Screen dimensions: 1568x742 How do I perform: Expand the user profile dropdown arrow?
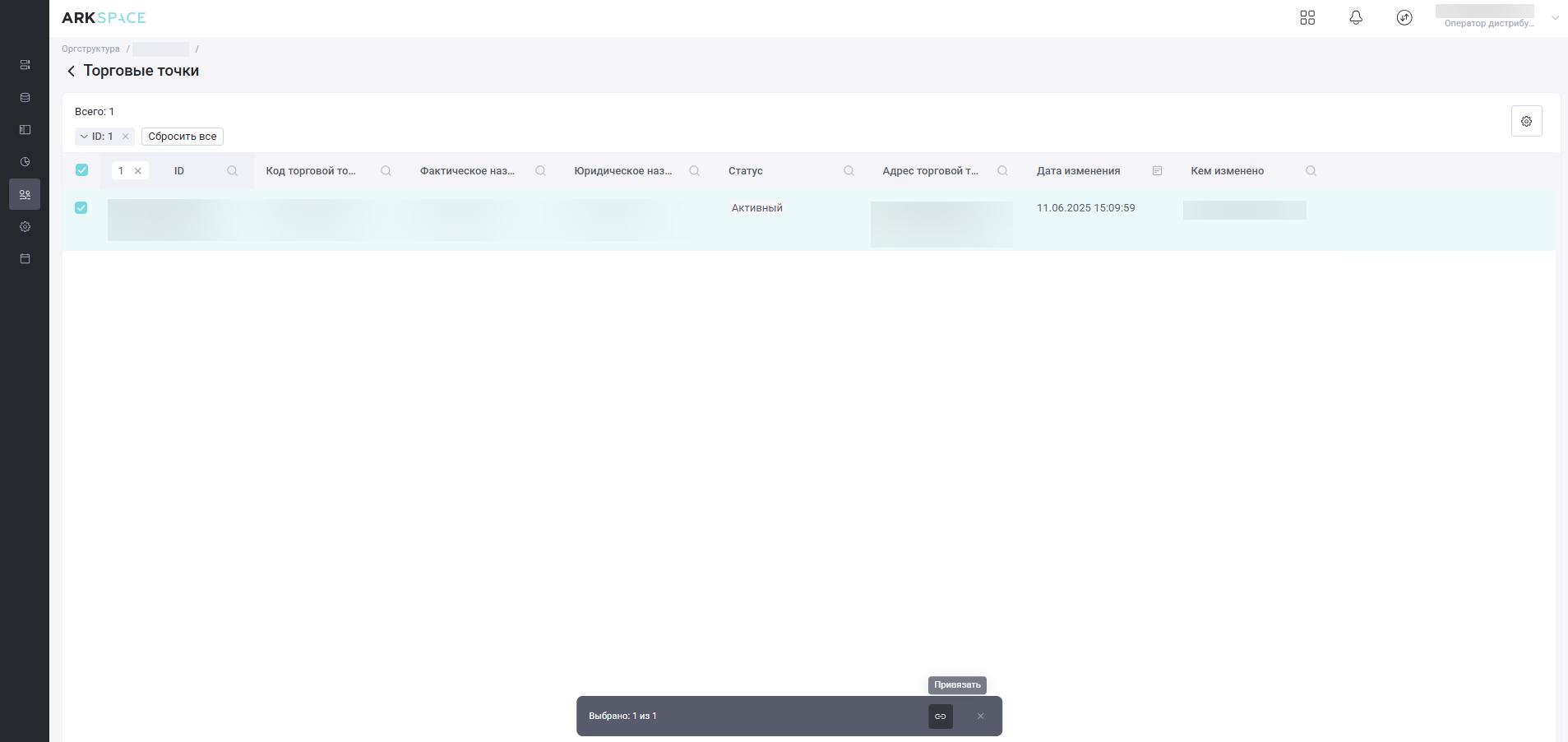point(1555,17)
